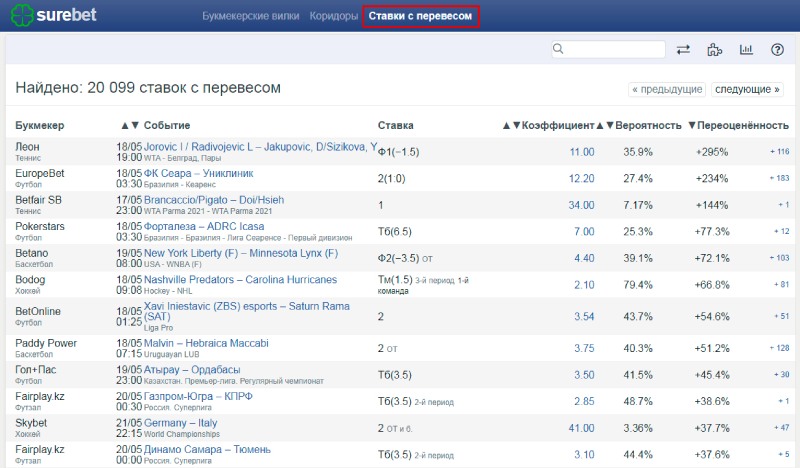Click the 79.4% probability value
The image size is (800, 468).
(x=638, y=285)
